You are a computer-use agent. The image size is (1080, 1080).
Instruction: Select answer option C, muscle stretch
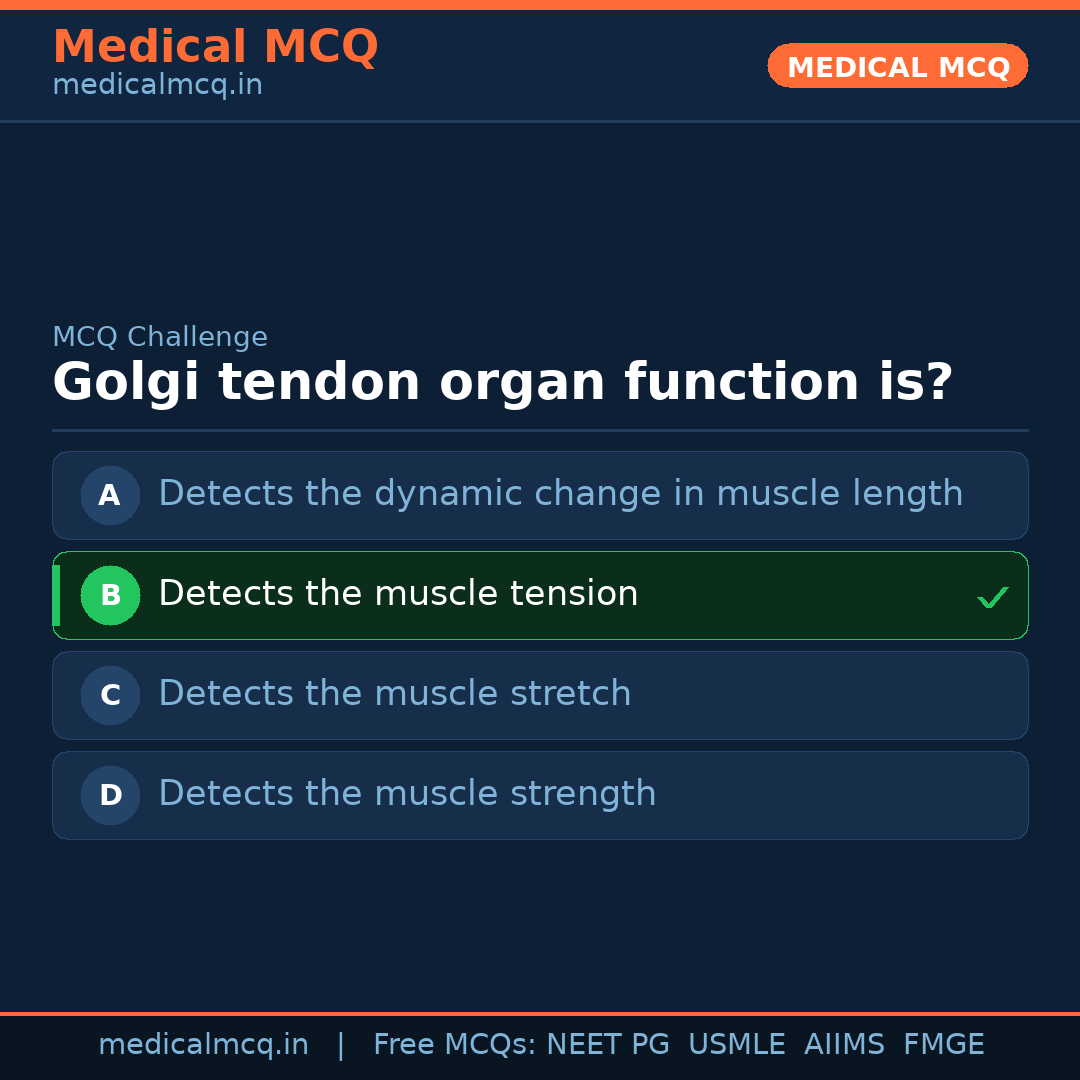click(x=540, y=695)
